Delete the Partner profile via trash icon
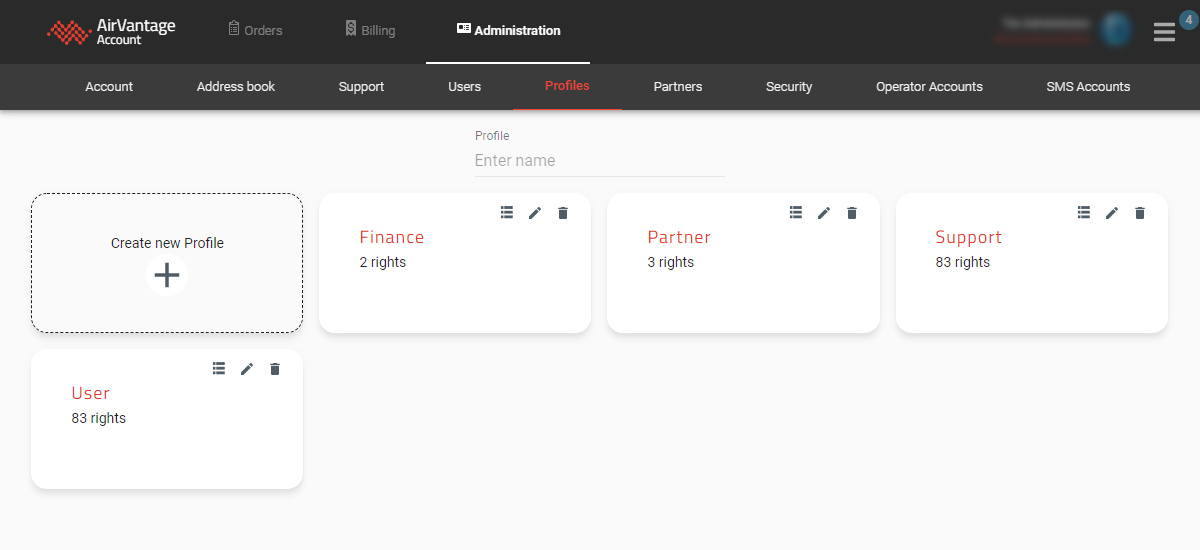1200x550 pixels. click(x=852, y=213)
